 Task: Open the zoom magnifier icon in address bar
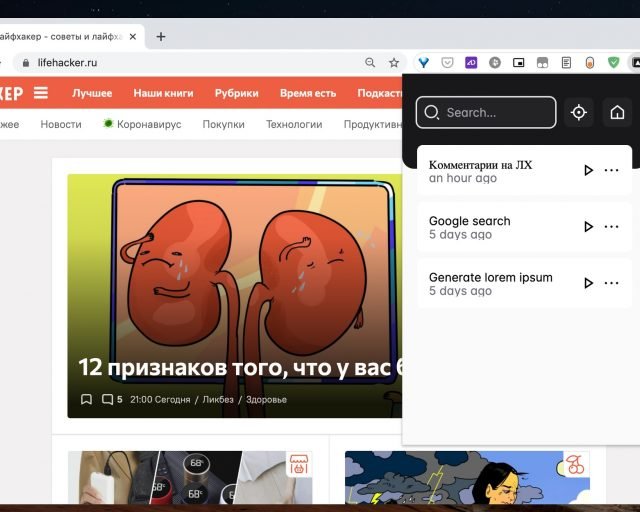pos(370,62)
